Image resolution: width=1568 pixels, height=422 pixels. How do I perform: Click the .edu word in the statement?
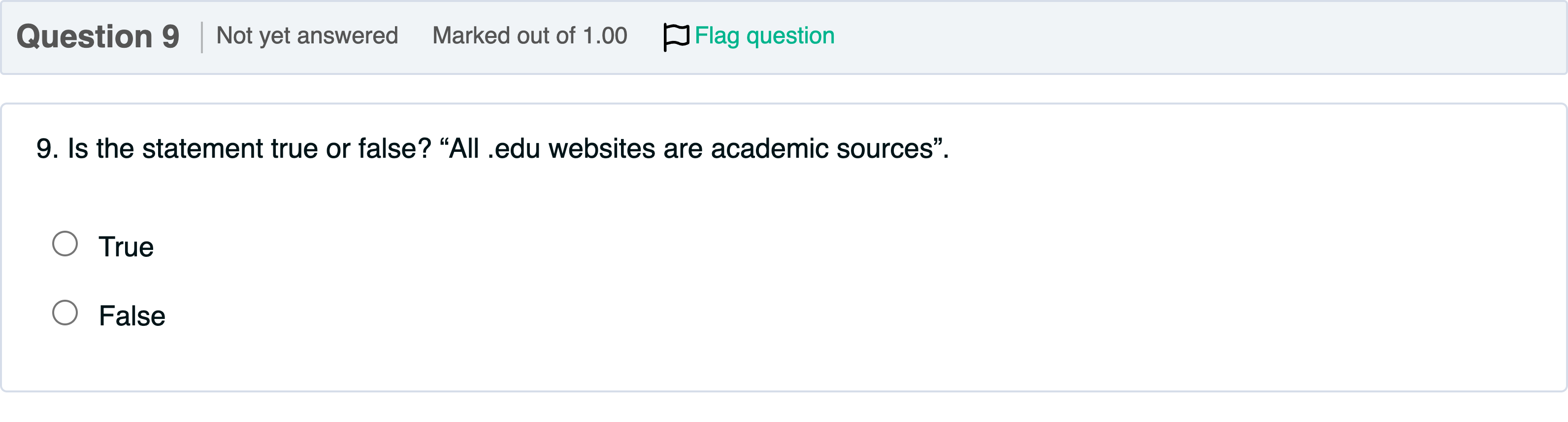(514, 148)
